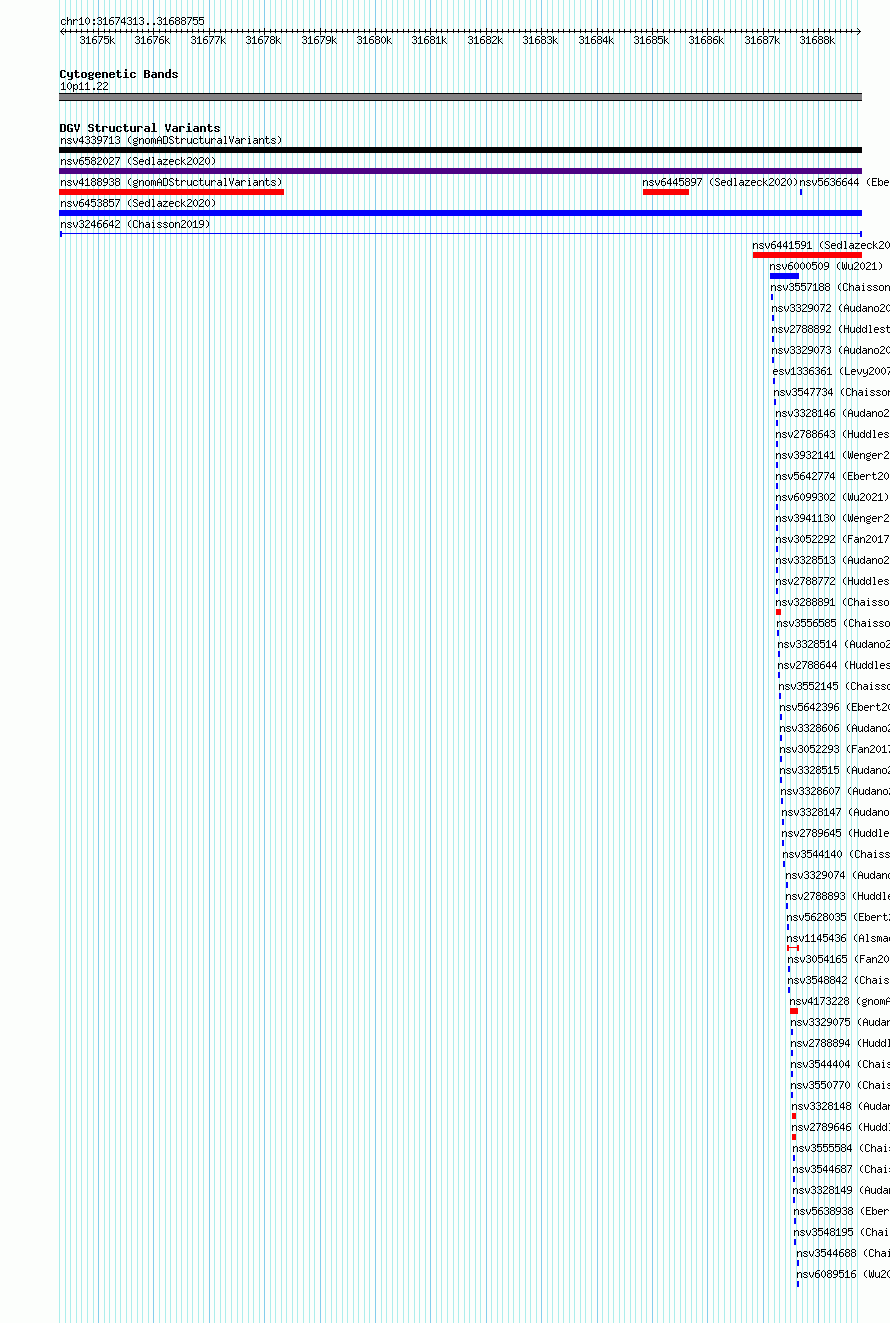Open variant nsv3329073
Screen dimensions: 890x1323
coord(830,350)
